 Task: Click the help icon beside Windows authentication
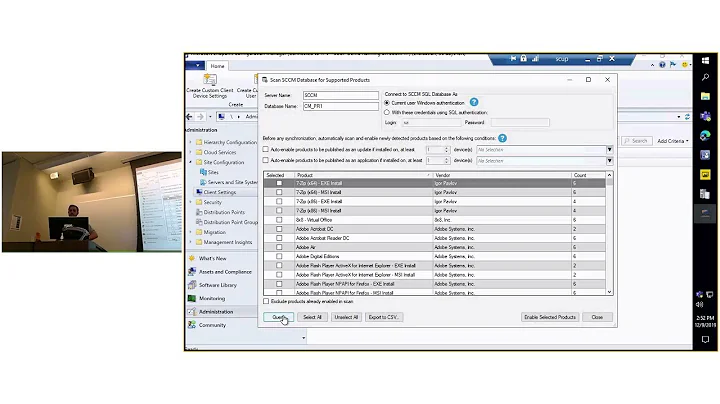[x=474, y=102]
